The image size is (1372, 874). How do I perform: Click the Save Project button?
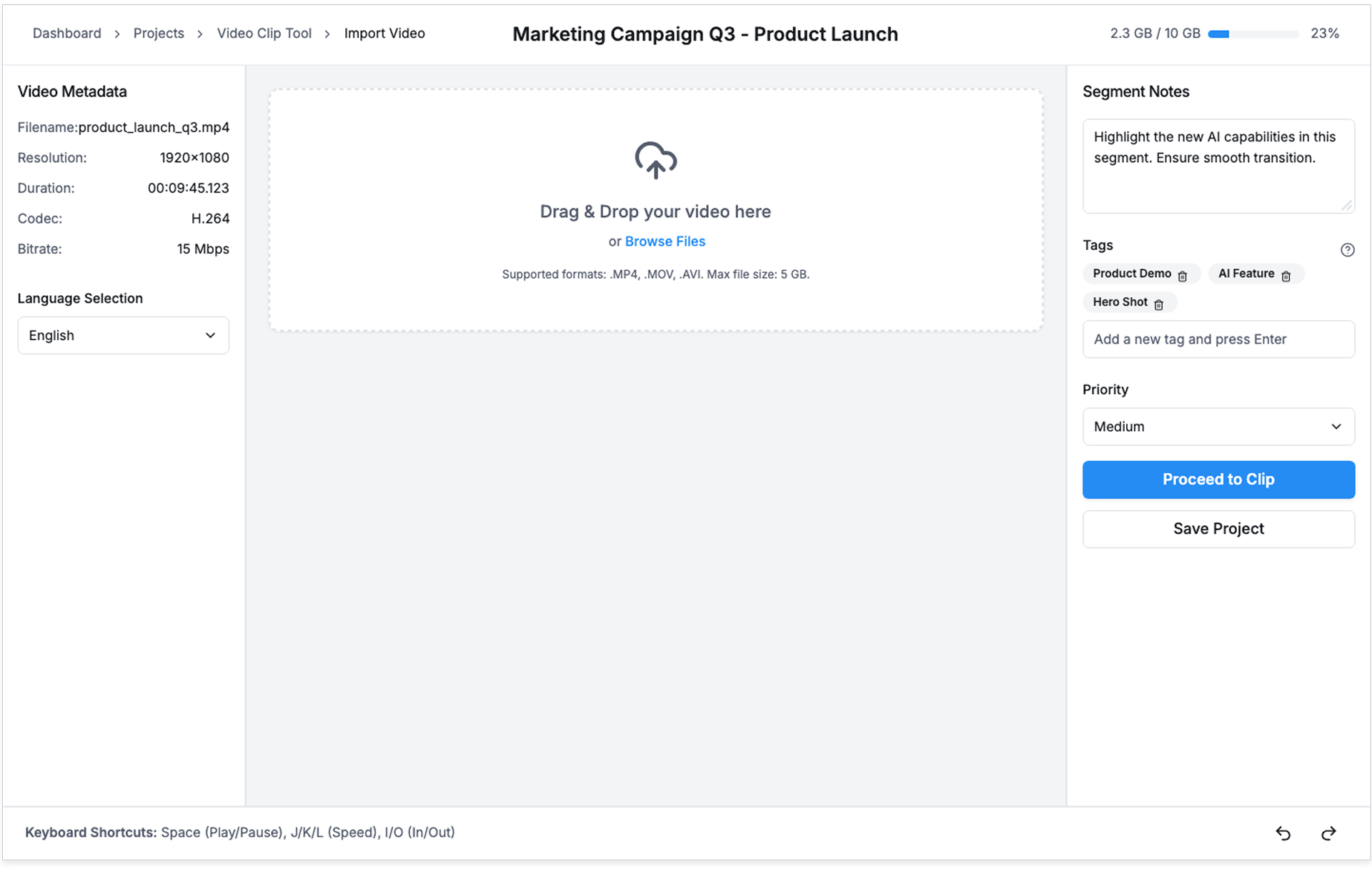click(1218, 529)
